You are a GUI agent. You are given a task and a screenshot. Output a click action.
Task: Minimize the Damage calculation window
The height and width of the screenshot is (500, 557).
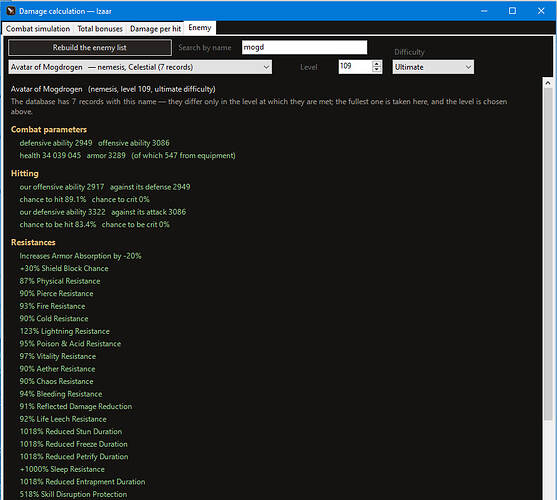pos(484,11)
